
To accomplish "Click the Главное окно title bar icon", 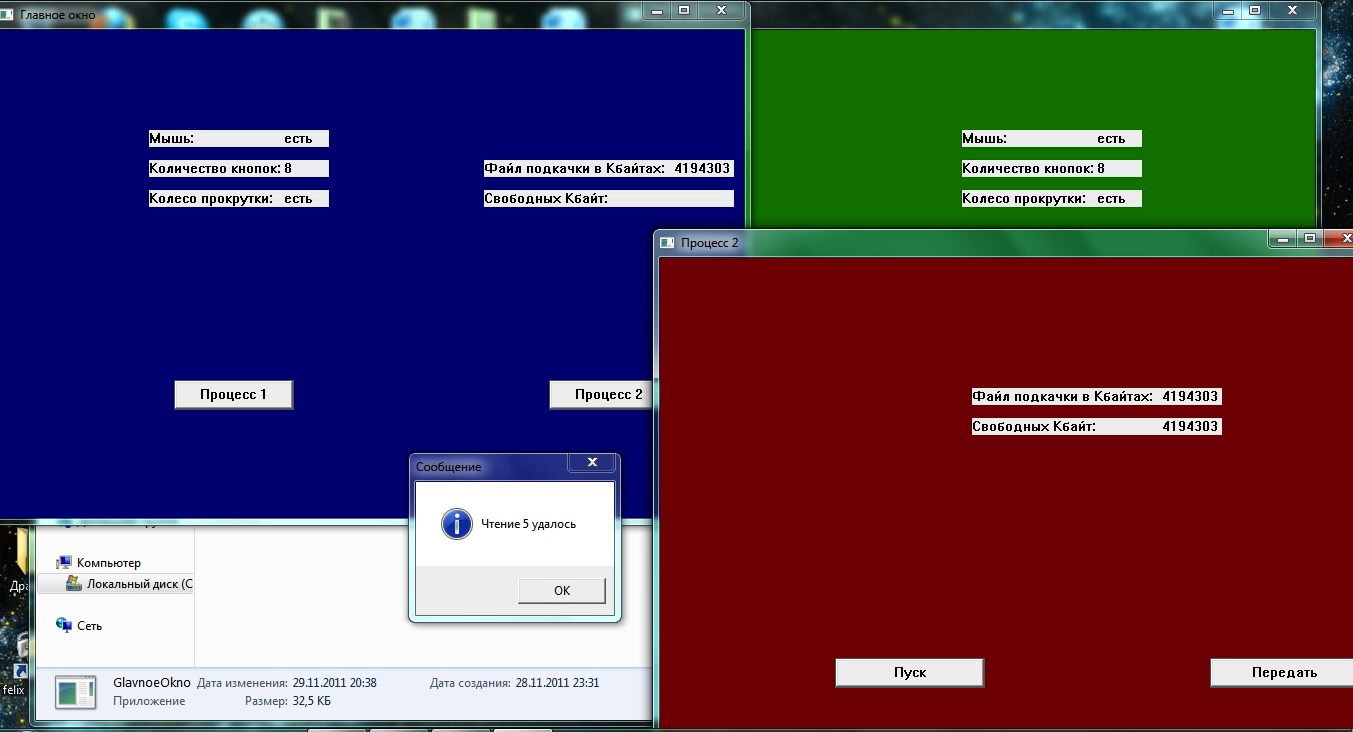I will tap(8, 15).
